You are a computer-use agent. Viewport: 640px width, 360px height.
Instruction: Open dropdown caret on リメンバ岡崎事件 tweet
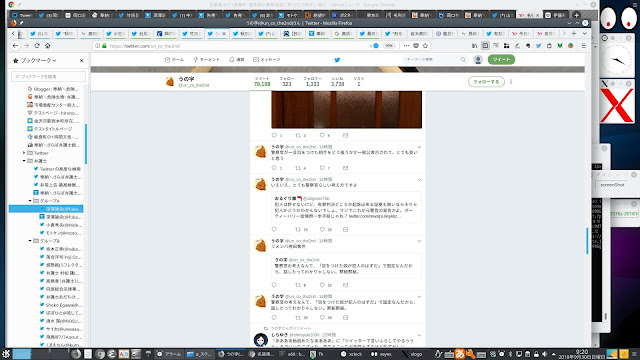pos(419,241)
